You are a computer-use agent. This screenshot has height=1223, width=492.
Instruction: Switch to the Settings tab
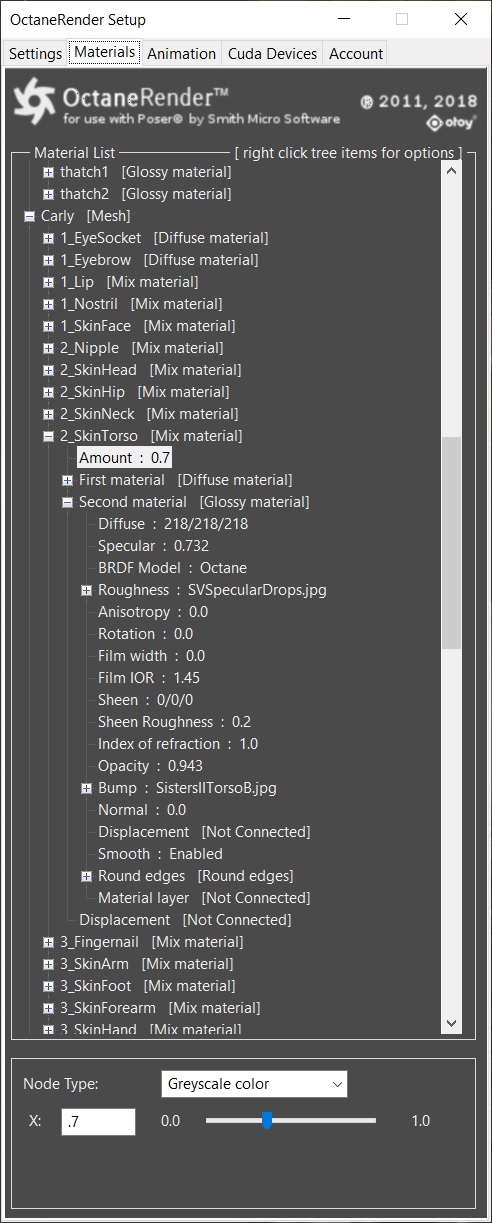(x=35, y=54)
